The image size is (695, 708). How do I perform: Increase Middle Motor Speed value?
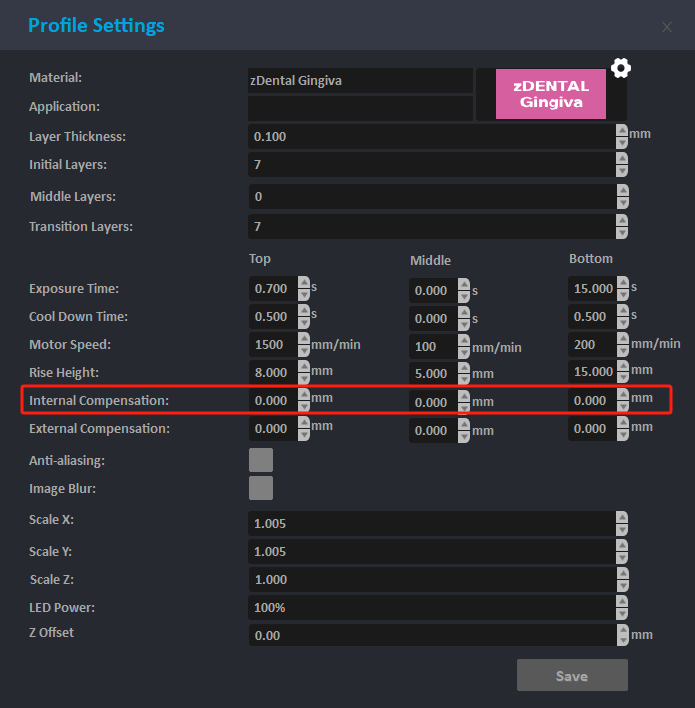coord(464,340)
